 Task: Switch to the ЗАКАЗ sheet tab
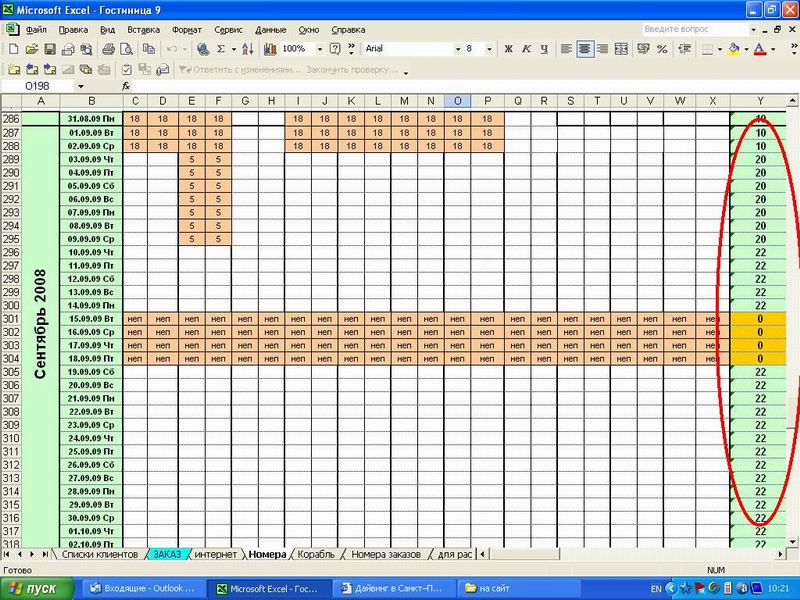click(x=167, y=553)
